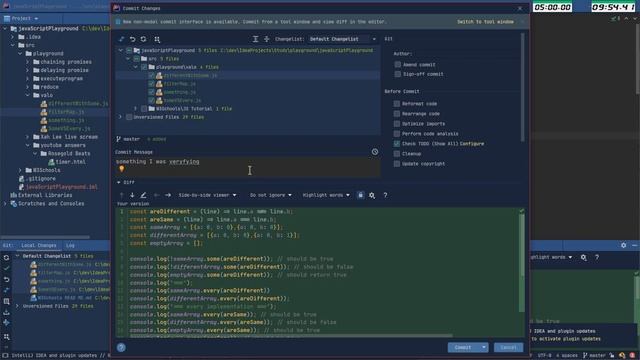Expand all changes tree nodes
Viewport: 640px width, 360px height.
coord(256,39)
